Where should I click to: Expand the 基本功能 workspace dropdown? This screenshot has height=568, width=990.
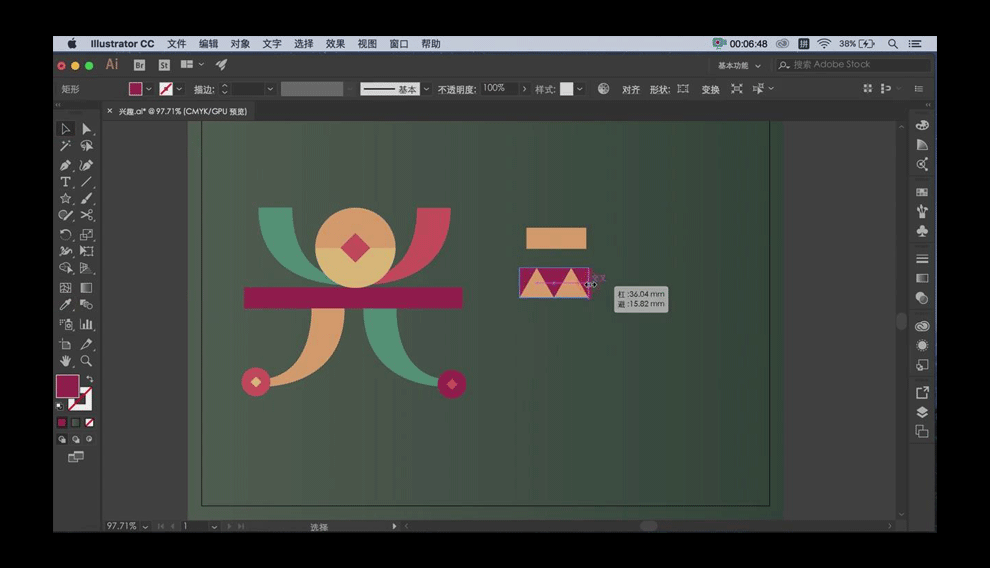point(739,65)
